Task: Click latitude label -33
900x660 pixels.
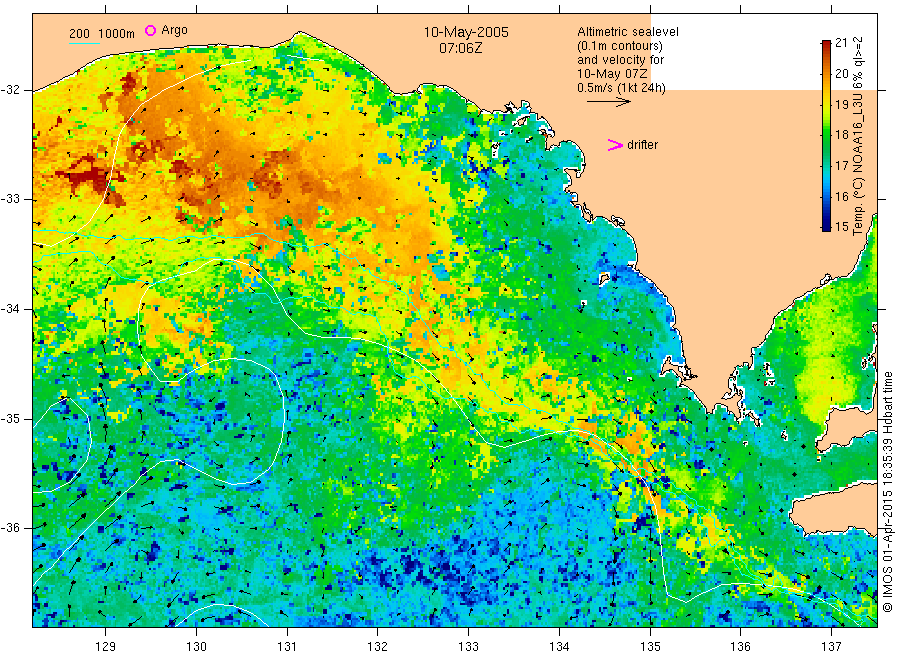Action: 11,199
